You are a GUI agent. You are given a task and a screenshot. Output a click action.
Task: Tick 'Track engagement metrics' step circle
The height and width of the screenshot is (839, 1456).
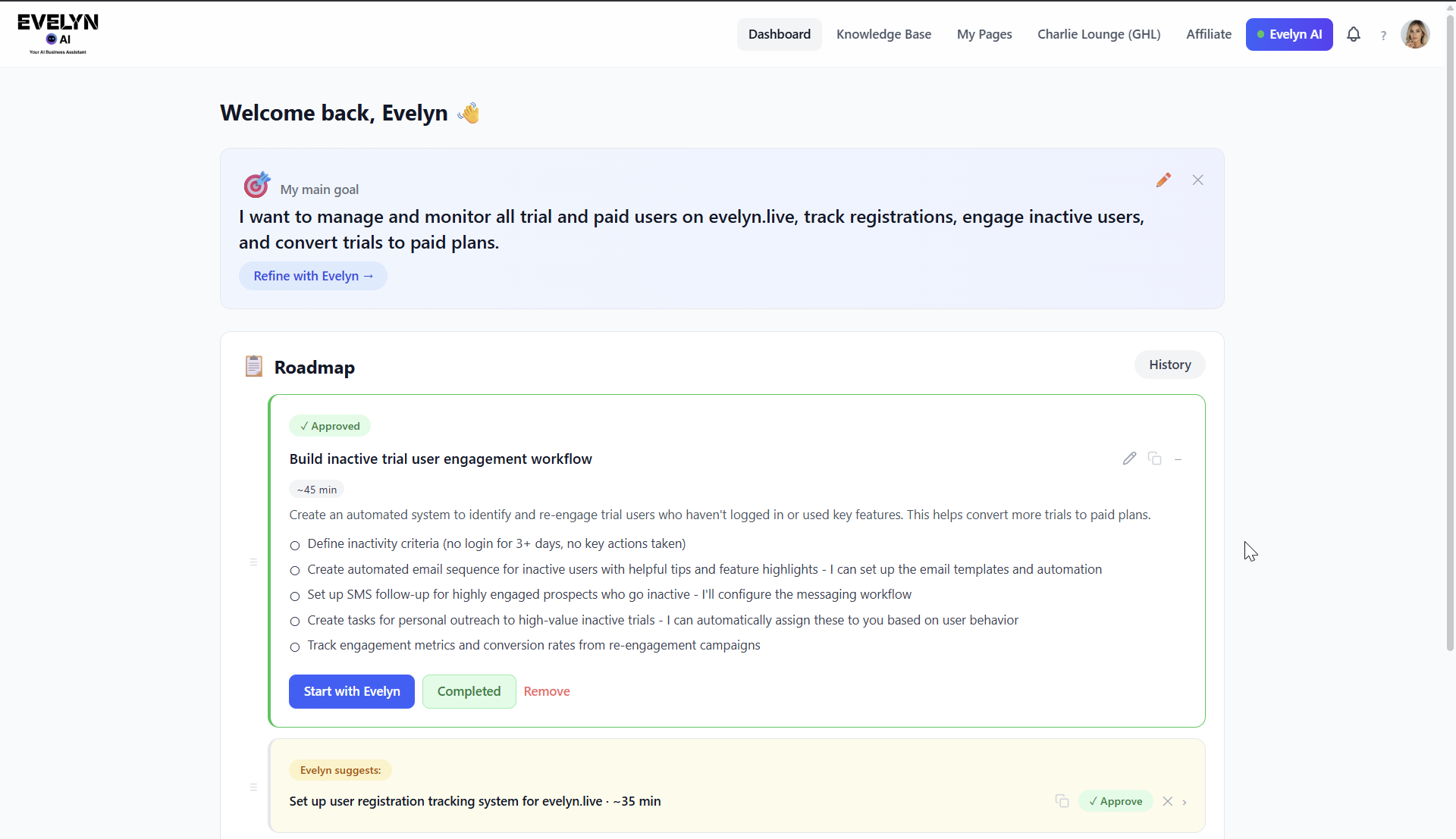[x=295, y=646]
